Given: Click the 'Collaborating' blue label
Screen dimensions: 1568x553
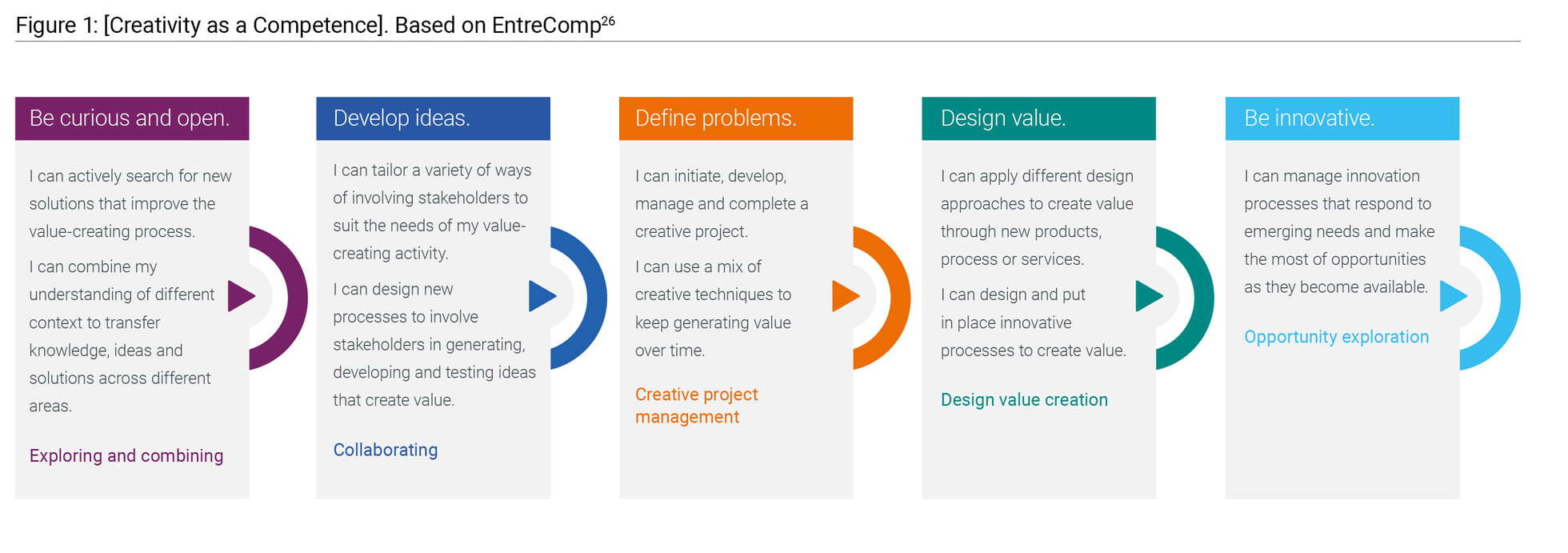Looking at the screenshot, I should click(386, 450).
